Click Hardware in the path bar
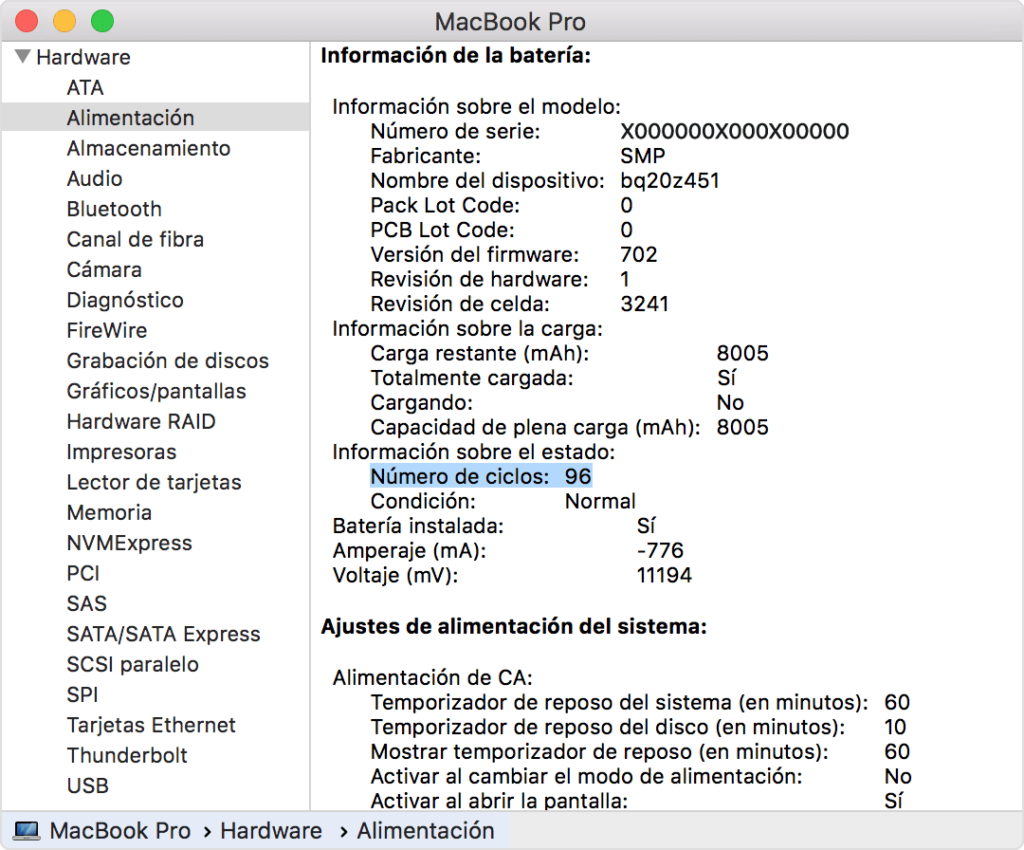 271,831
